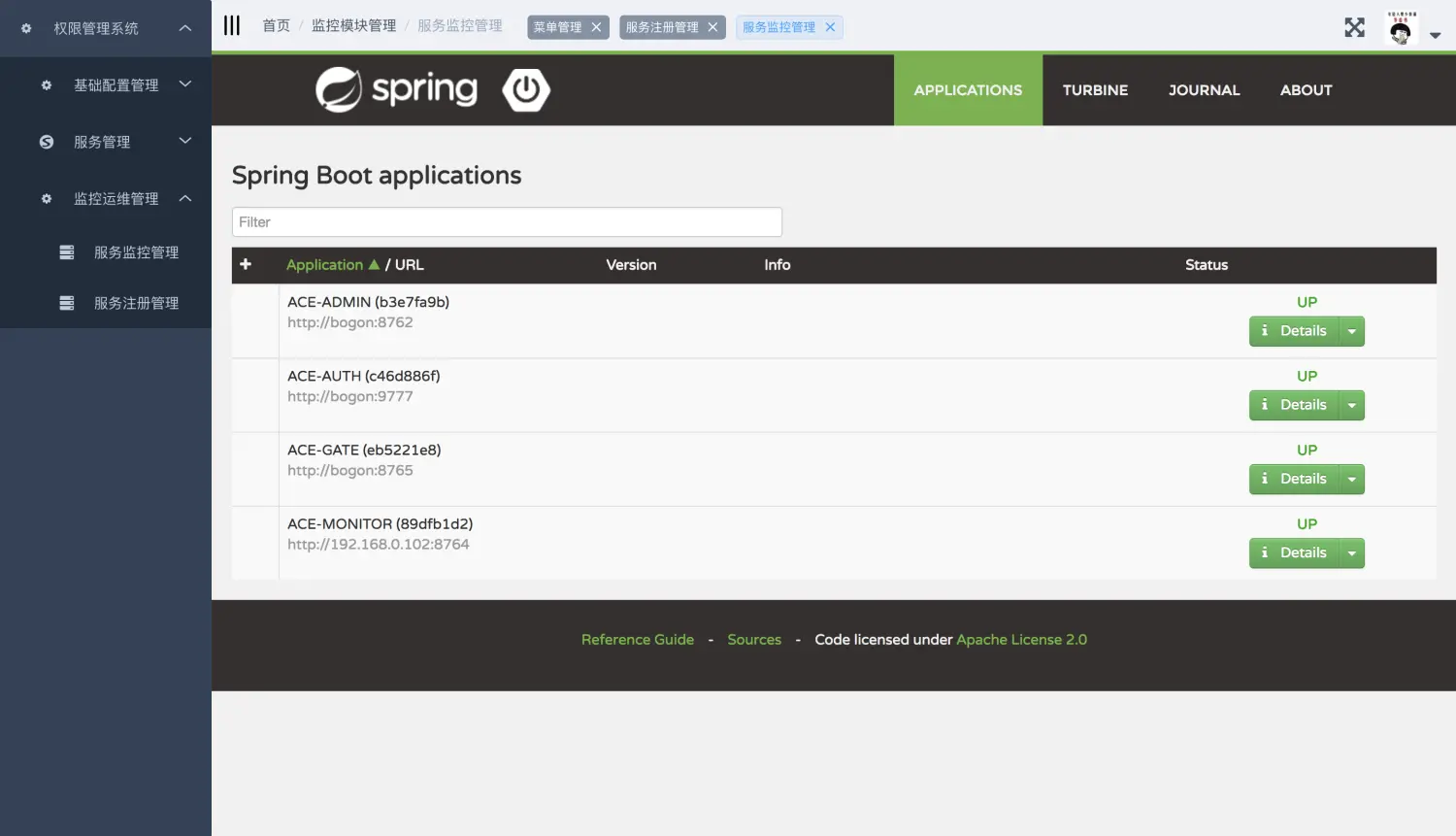Expand the ACE-ADMIN Details dropdown caret

pyautogui.click(x=1352, y=331)
